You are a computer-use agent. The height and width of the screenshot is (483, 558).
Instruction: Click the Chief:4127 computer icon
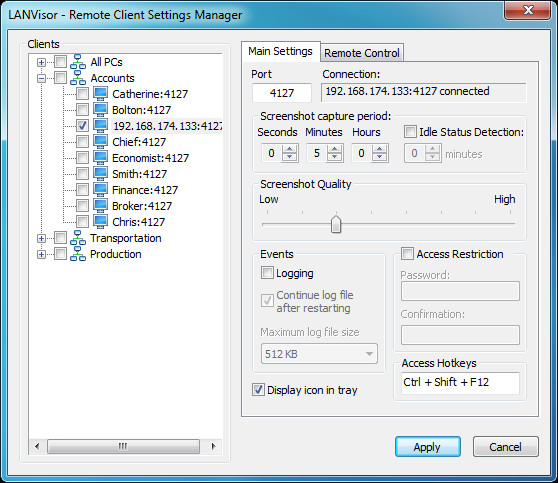(x=100, y=142)
